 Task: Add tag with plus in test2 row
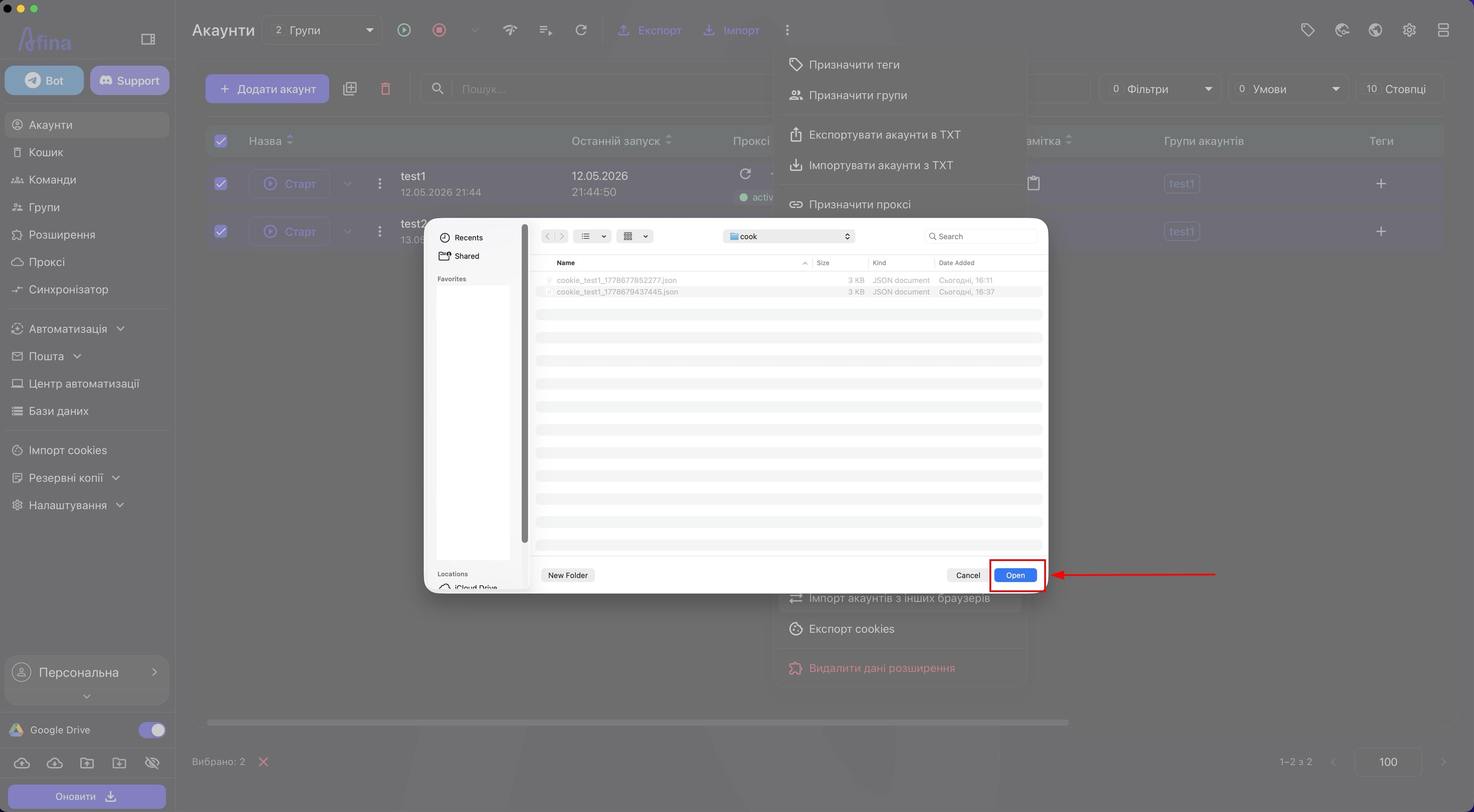(x=1381, y=231)
